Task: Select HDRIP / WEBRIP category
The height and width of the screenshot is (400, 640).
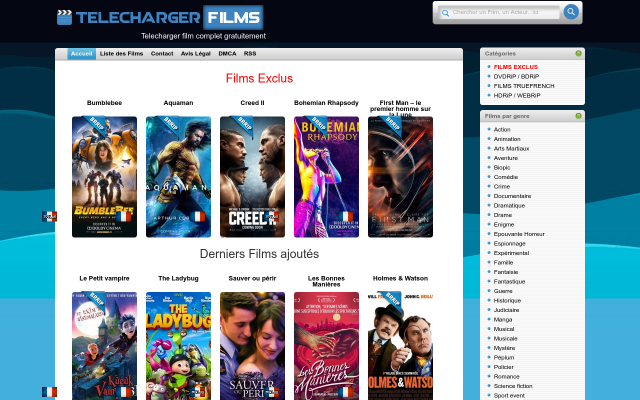Action: pyautogui.click(x=517, y=96)
